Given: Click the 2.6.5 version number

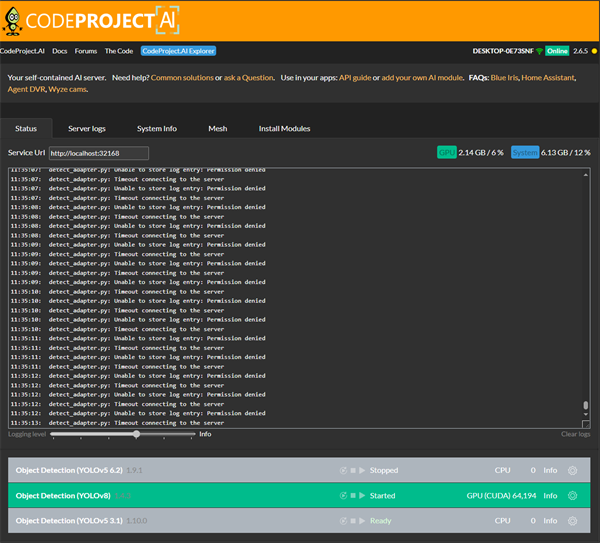Looking at the screenshot, I should click(x=580, y=51).
